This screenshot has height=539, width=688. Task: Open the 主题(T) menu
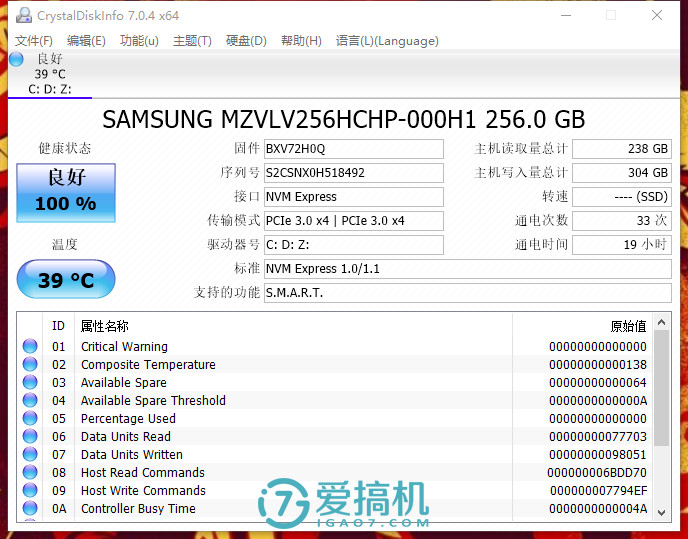[192, 41]
